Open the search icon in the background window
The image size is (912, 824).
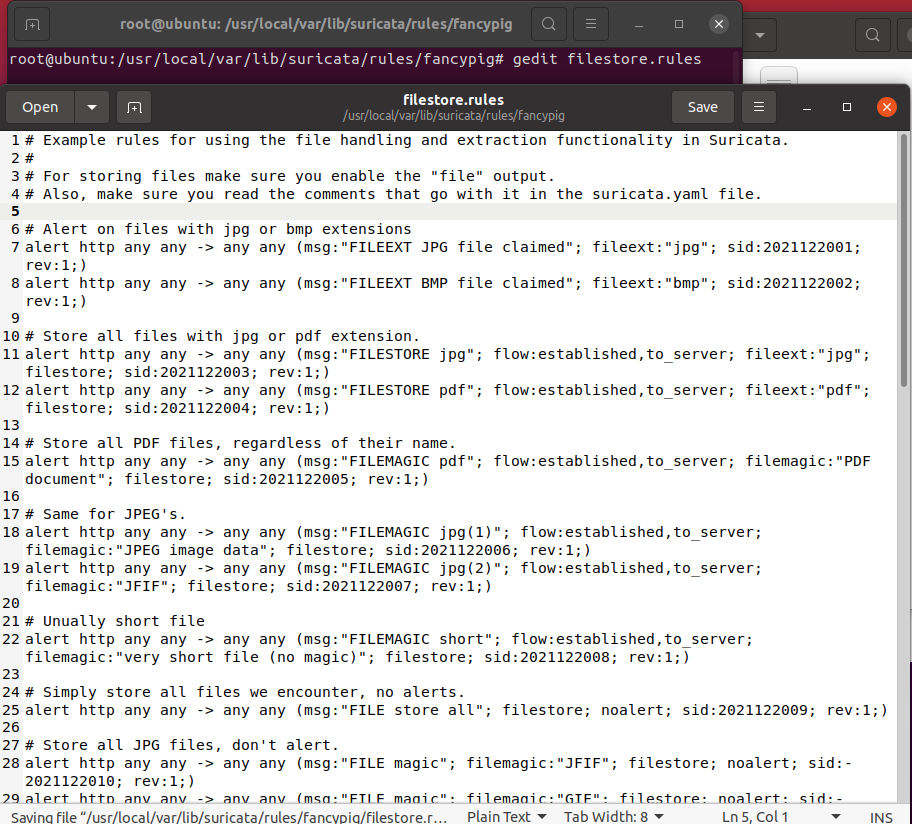tap(872, 35)
